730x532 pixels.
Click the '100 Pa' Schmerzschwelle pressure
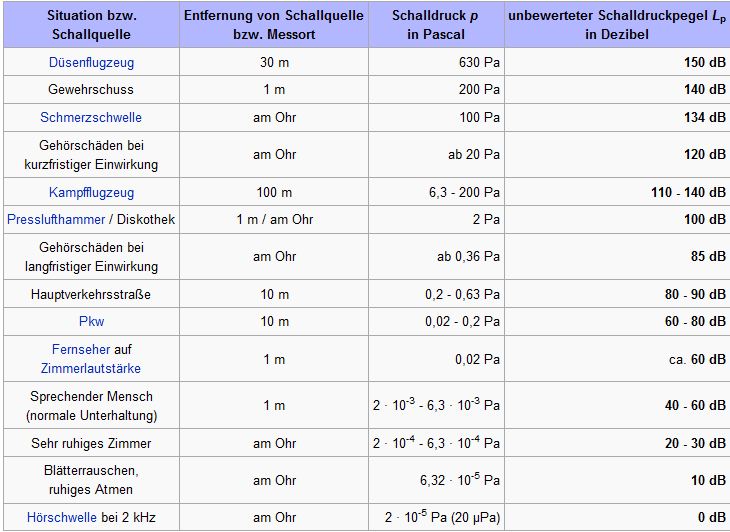point(480,117)
